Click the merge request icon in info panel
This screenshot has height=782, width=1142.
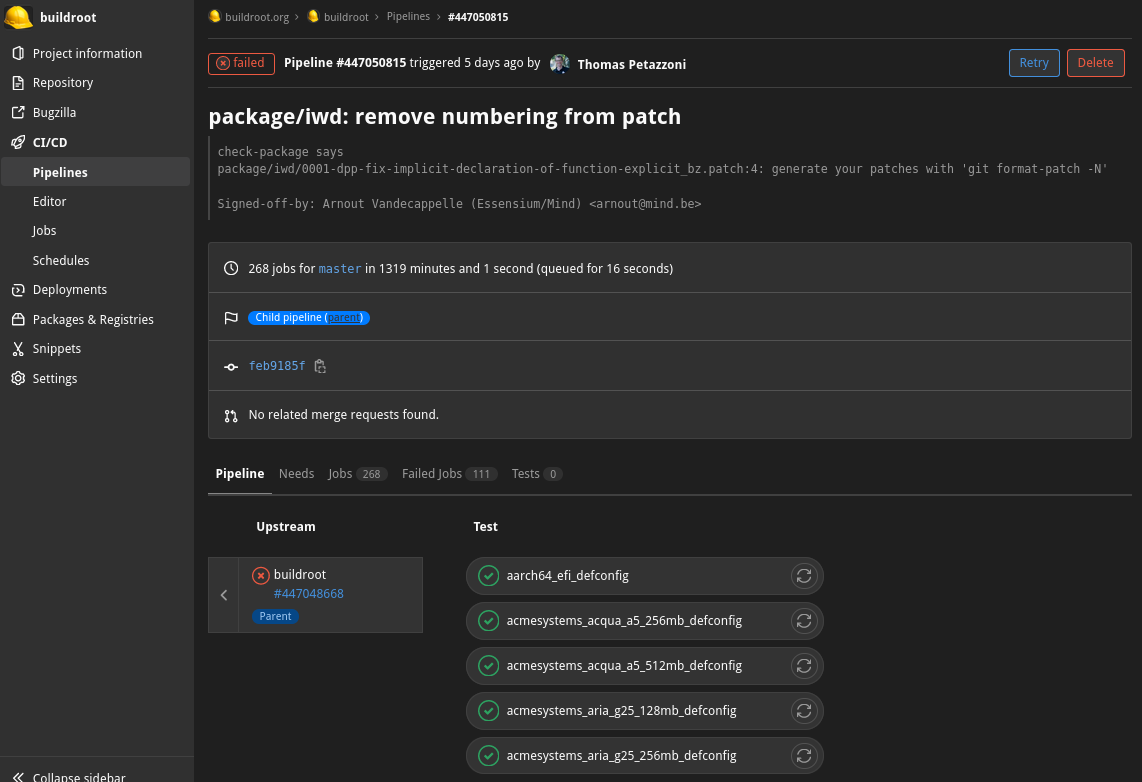[x=231, y=416]
